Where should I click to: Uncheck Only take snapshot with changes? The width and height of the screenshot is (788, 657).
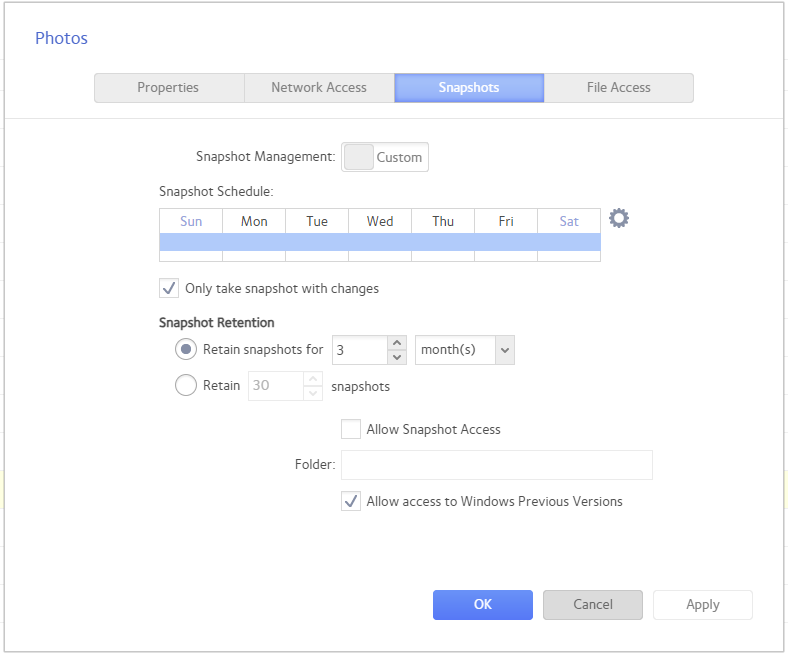point(169,289)
